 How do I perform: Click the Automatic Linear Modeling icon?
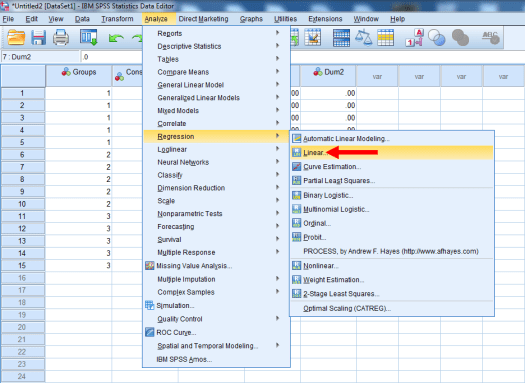coord(296,138)
